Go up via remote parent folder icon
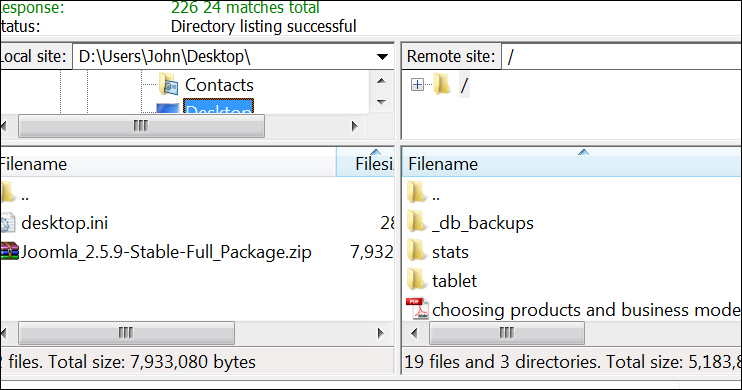The width and height of the screenshot is (742, 390). [x=417, y=193]
